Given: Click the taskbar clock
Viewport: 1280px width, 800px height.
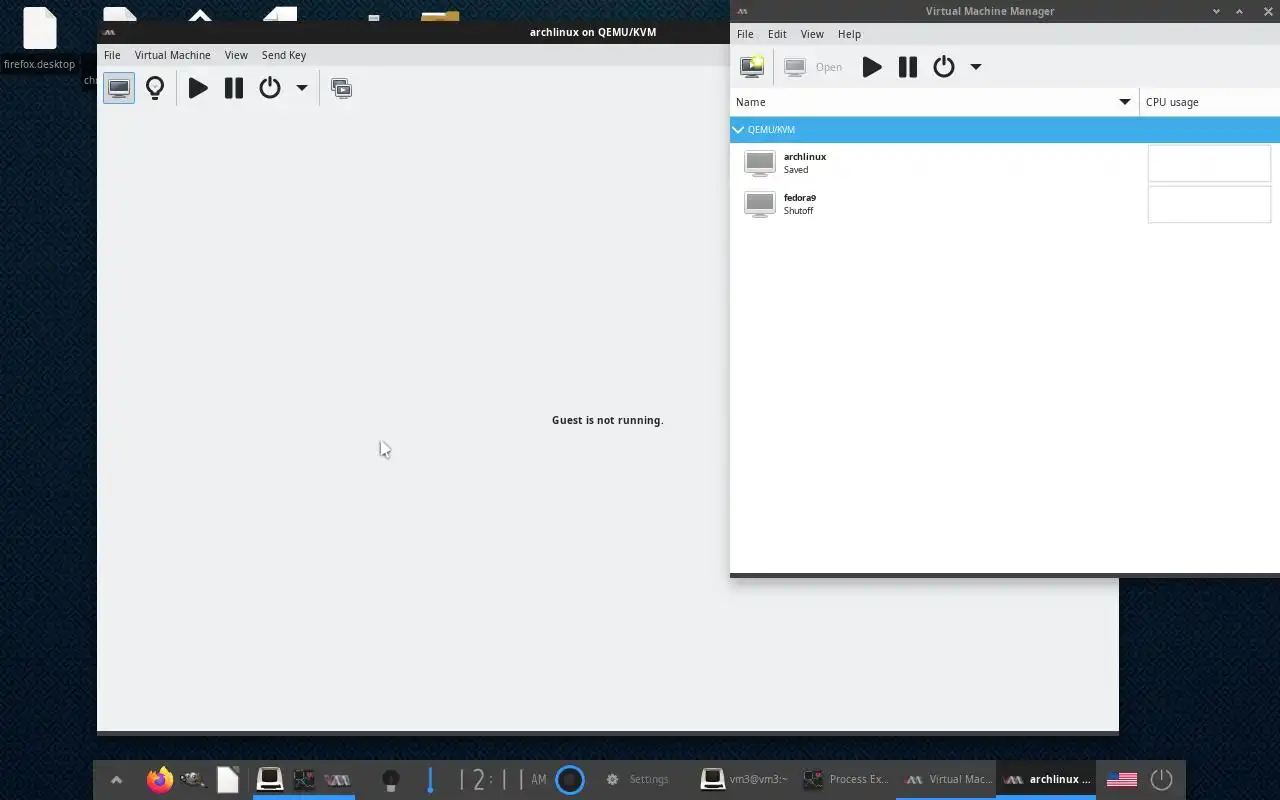Looking at the screenshot, I should (503, 780).
